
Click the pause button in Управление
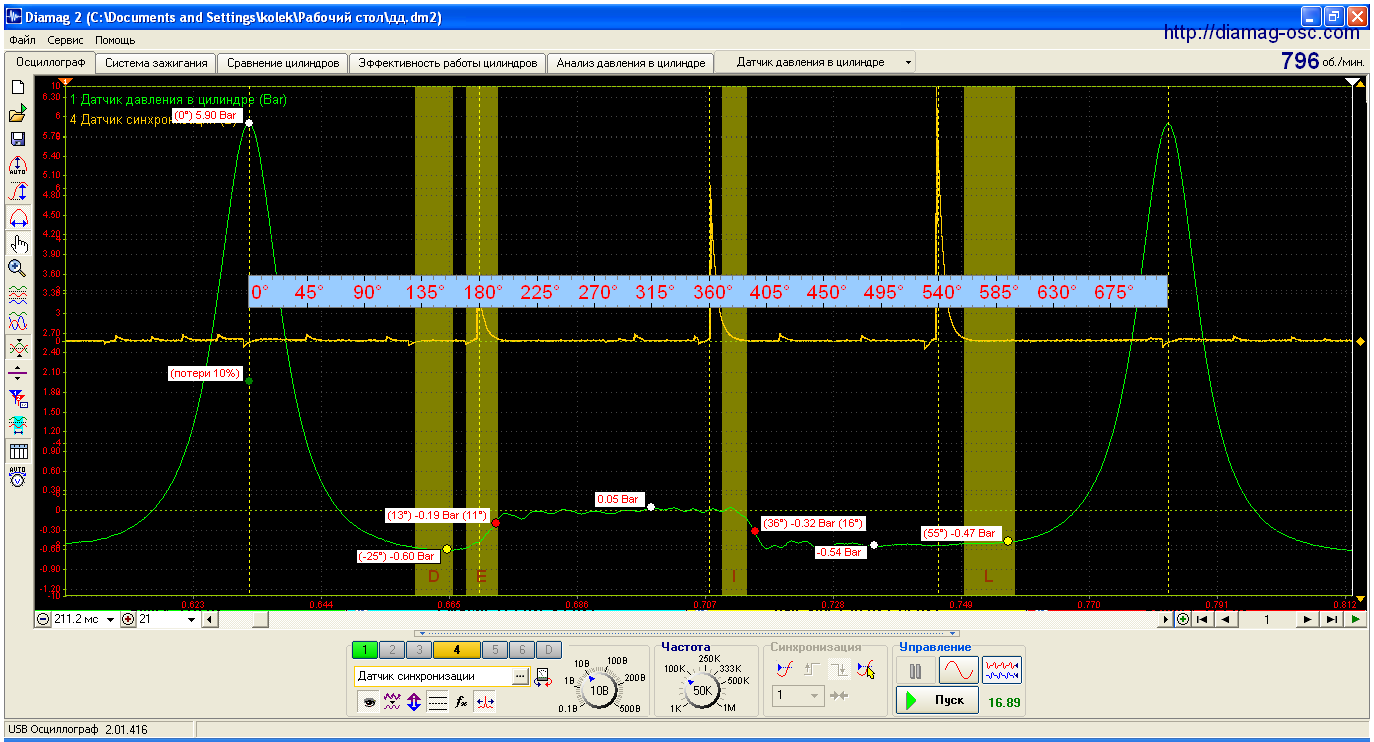pyautogui.click(x=914, y=669)
